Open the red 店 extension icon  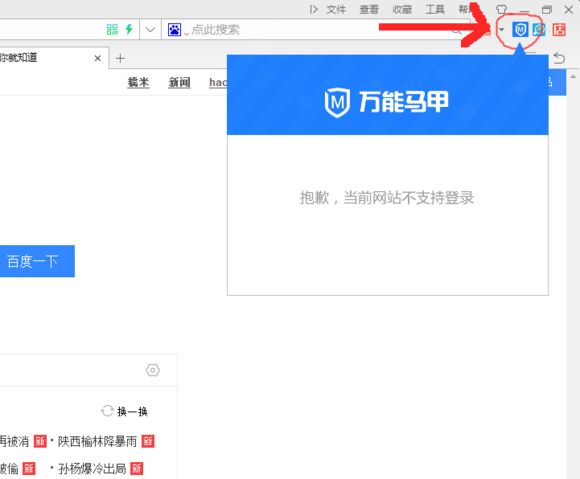click(x=559, y=29)
